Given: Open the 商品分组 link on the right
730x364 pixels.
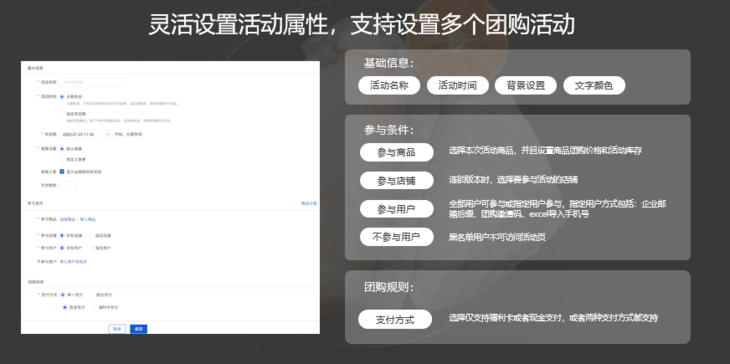Looking at the screenshot, I should (309, 203).
